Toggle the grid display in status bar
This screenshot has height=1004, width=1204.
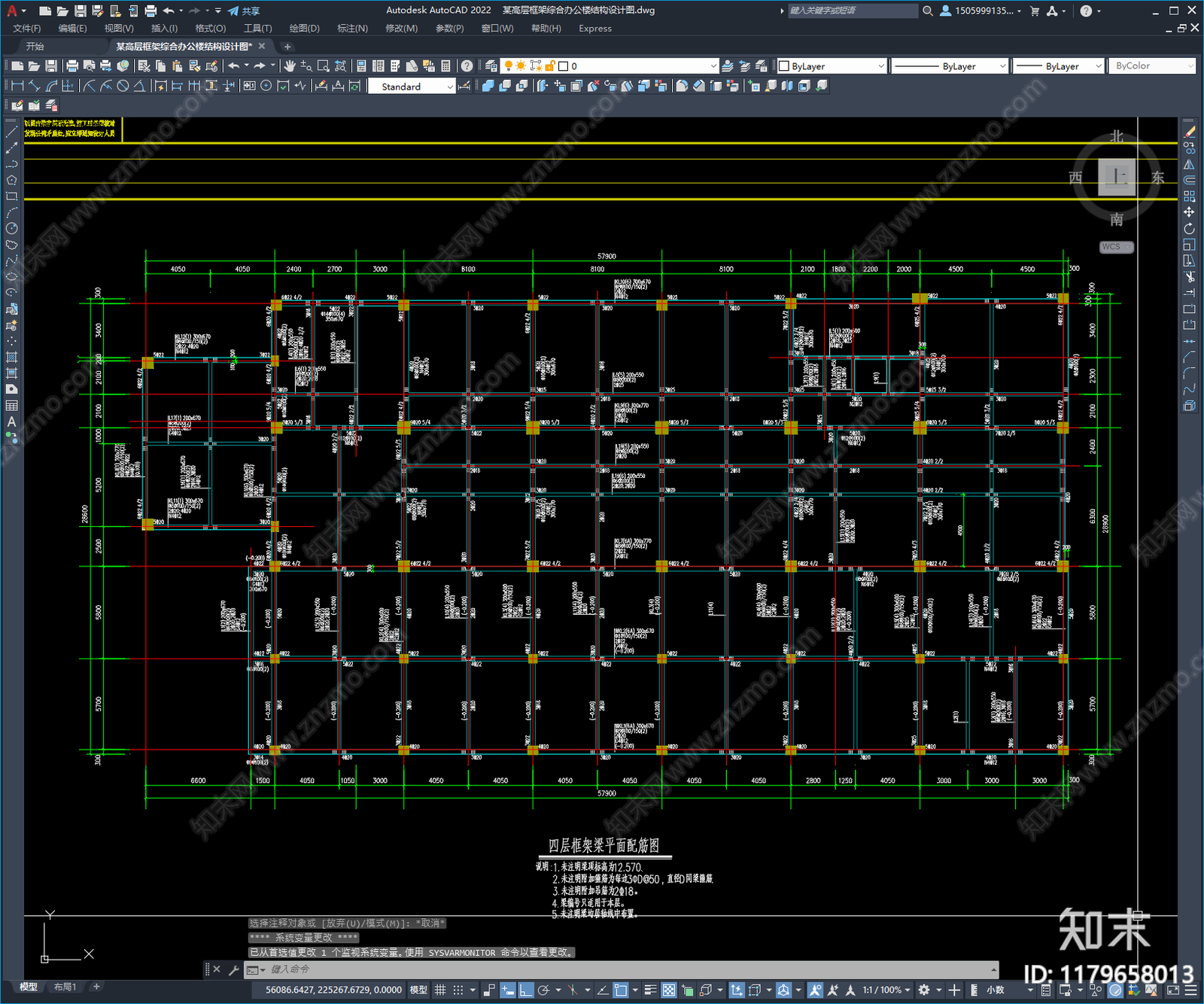pos(440,990)
